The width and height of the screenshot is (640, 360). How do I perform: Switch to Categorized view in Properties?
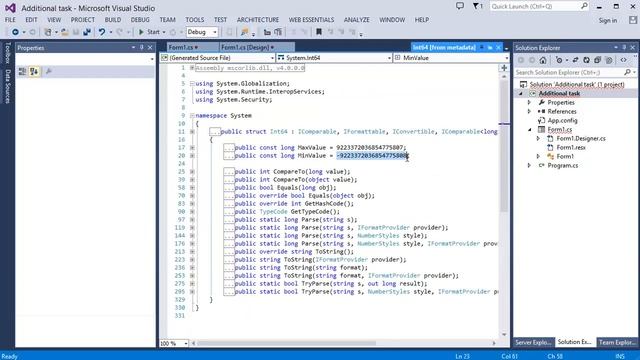tap(22, 71)
